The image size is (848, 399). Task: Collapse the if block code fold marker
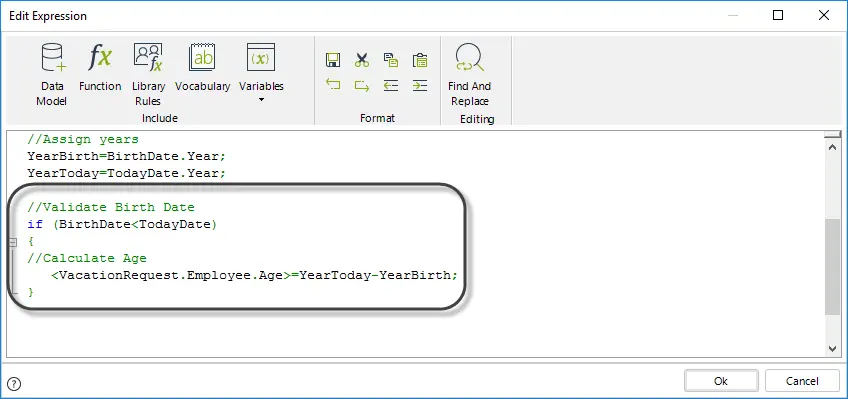(13, 243)
